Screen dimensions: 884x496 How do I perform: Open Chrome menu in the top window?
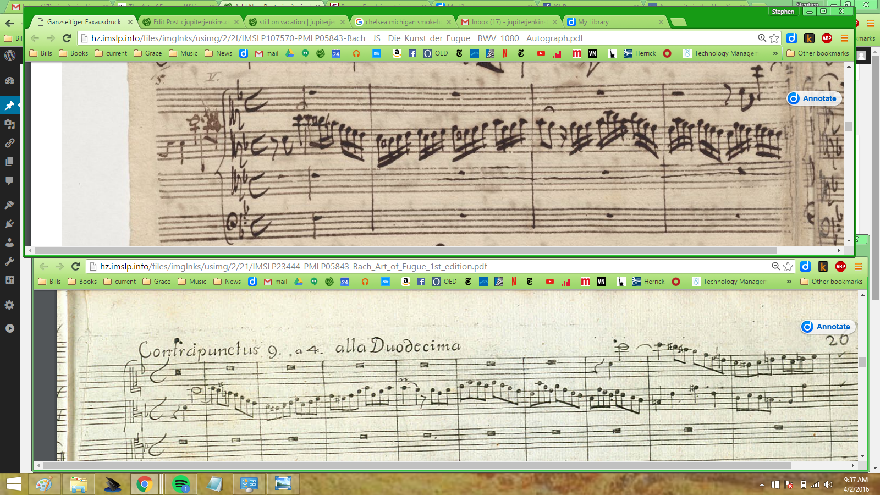pyautogui.click(x=845, y=38)
